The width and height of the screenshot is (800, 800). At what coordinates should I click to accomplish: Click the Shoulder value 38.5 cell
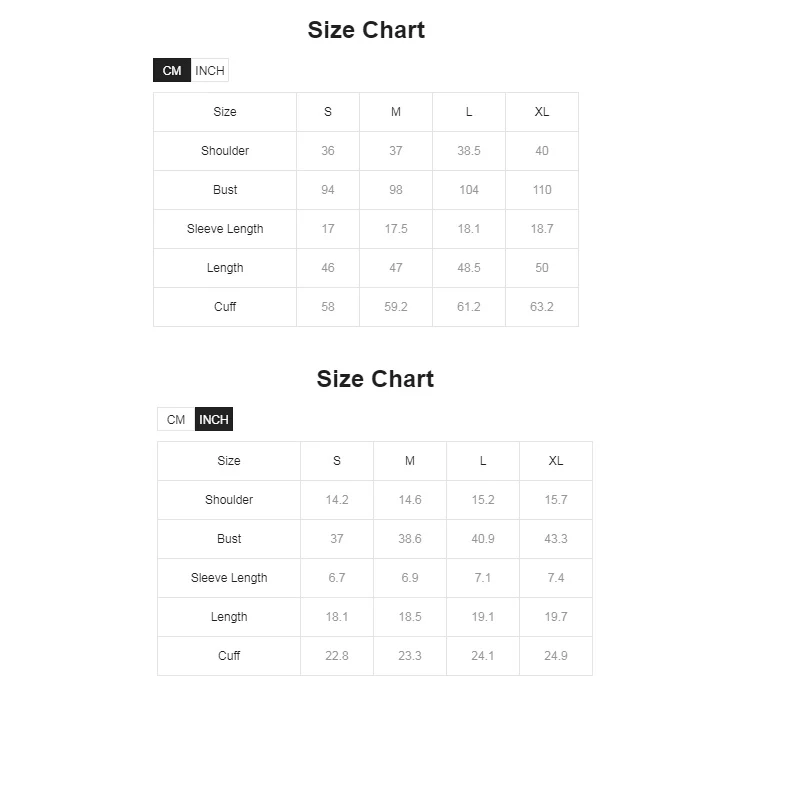(x=469, y=151)
